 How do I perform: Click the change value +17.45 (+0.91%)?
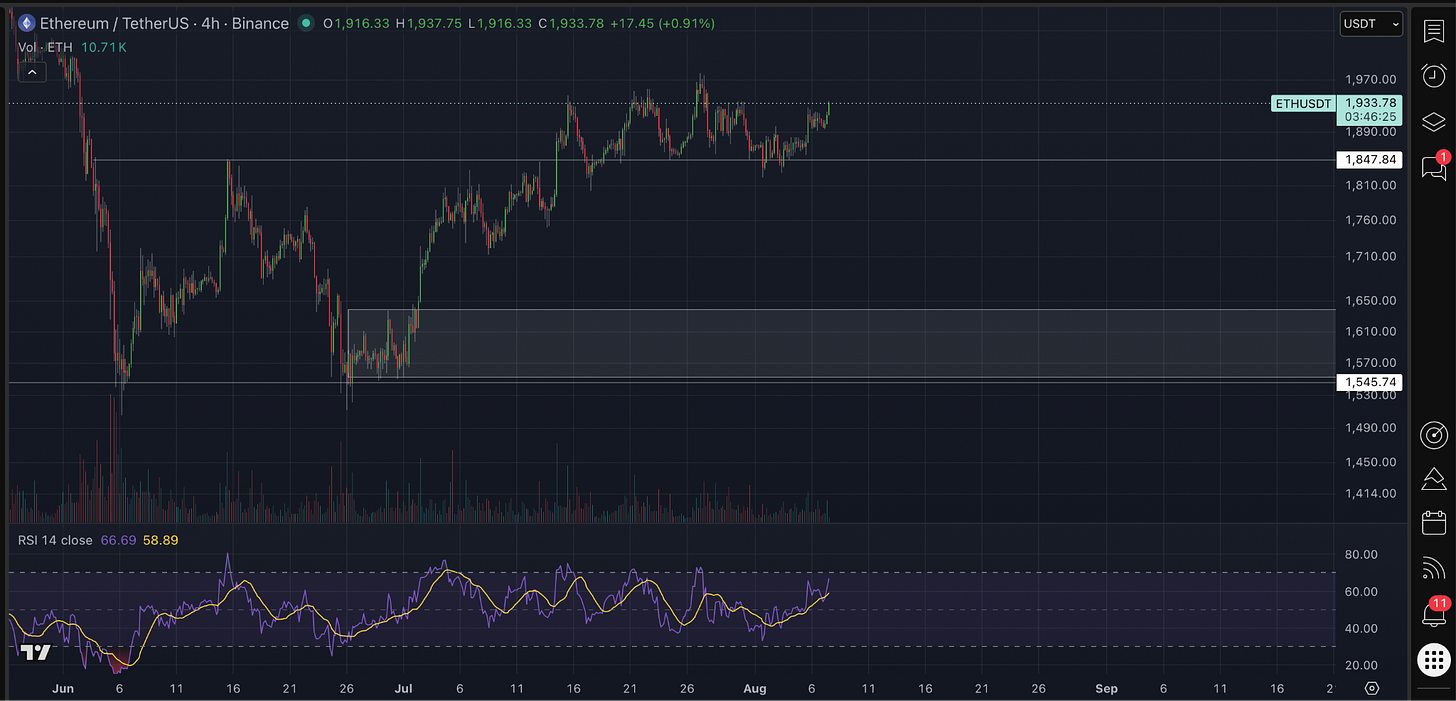[x=662, y=23]
